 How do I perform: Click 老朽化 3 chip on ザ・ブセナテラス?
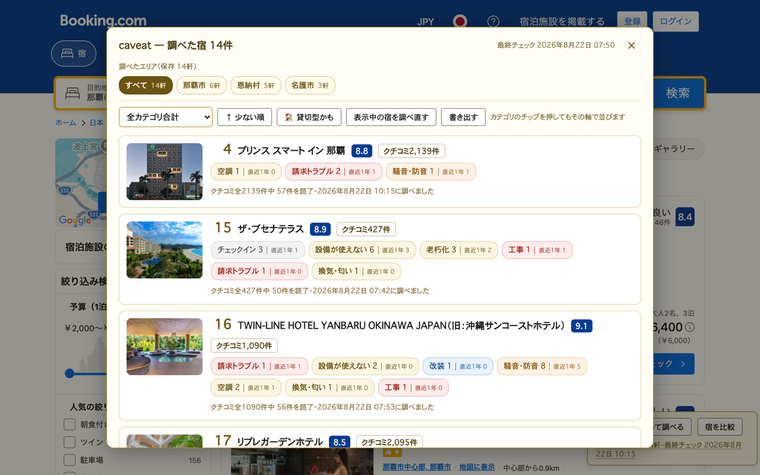(x=459, y=250)
